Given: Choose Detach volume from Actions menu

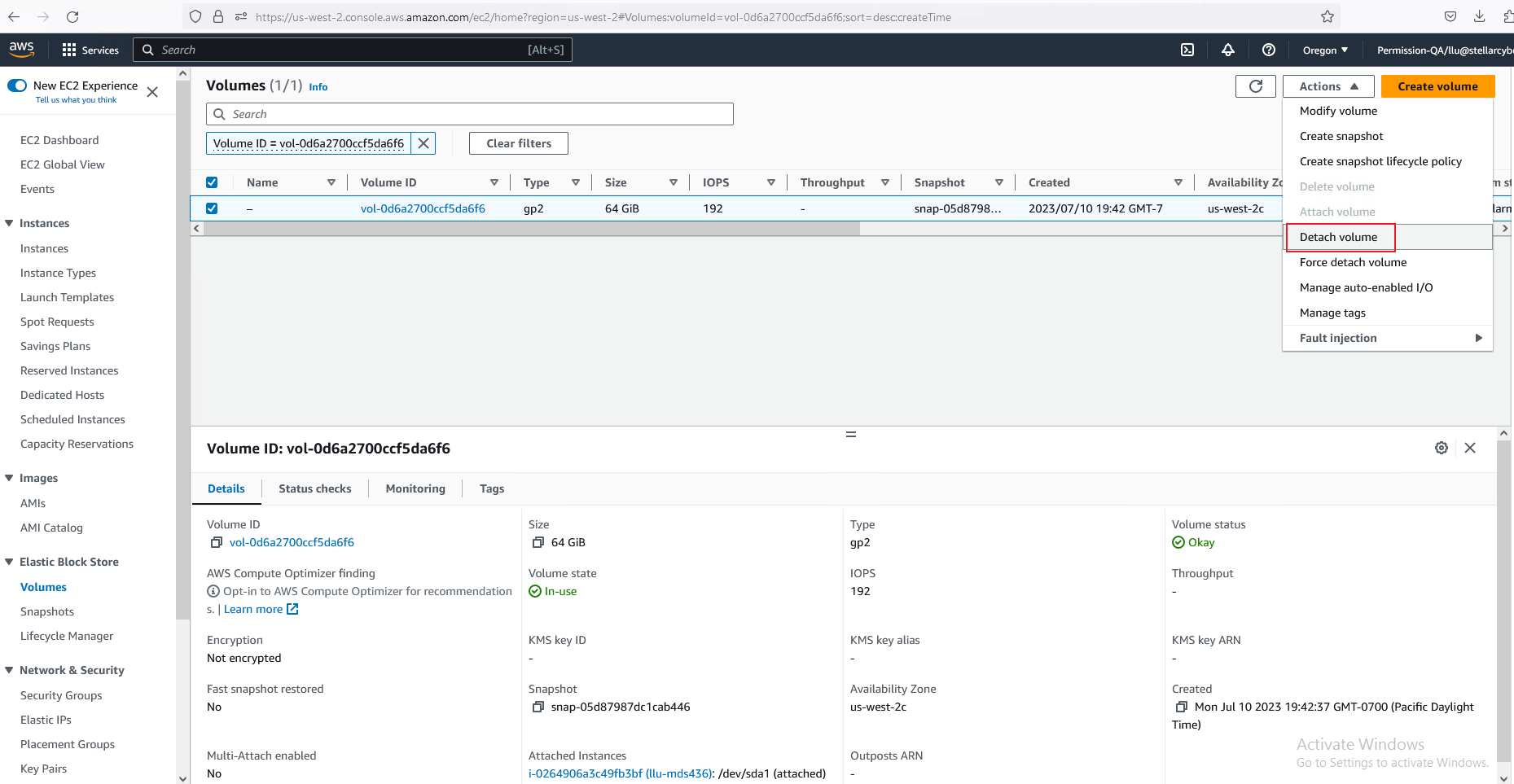Looking at the screenshot, I should 1339,237.
